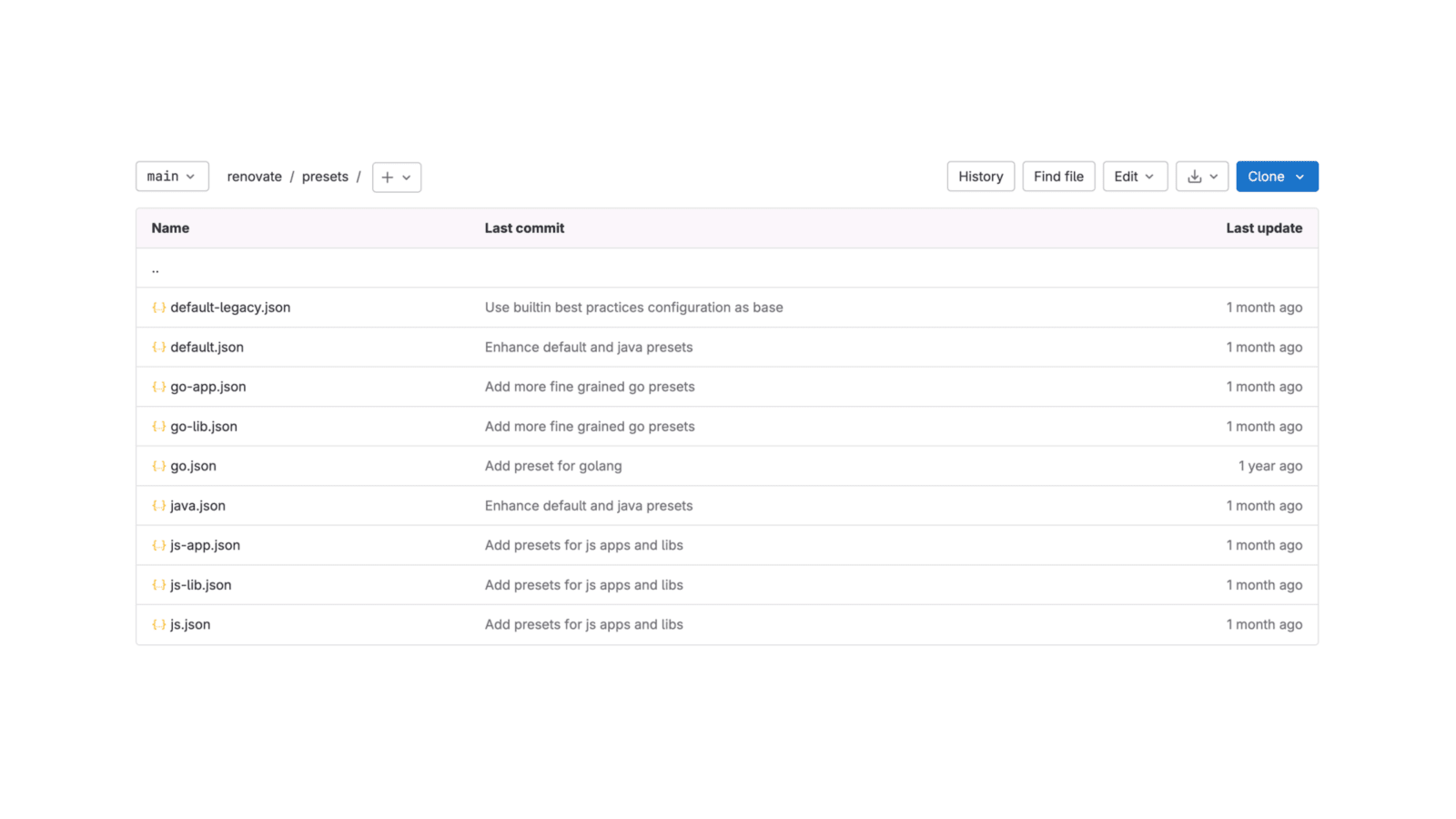
Task: Go to the renovate breadcrumb folder
Action: point(254,177)
